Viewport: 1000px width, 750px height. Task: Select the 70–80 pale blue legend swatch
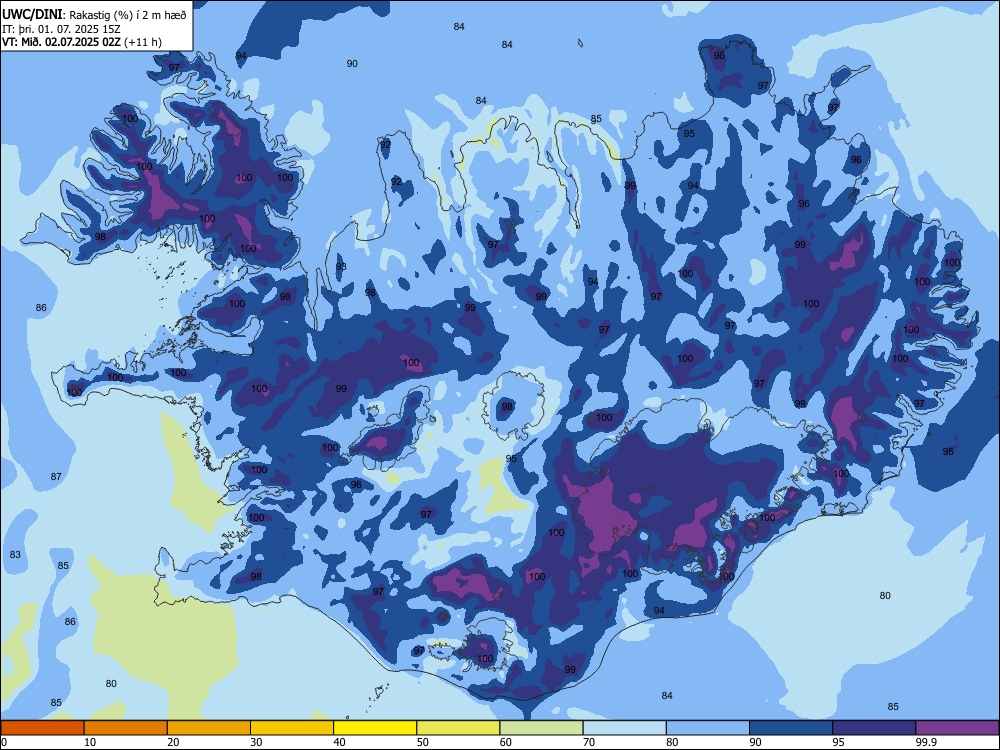[624, 728]
